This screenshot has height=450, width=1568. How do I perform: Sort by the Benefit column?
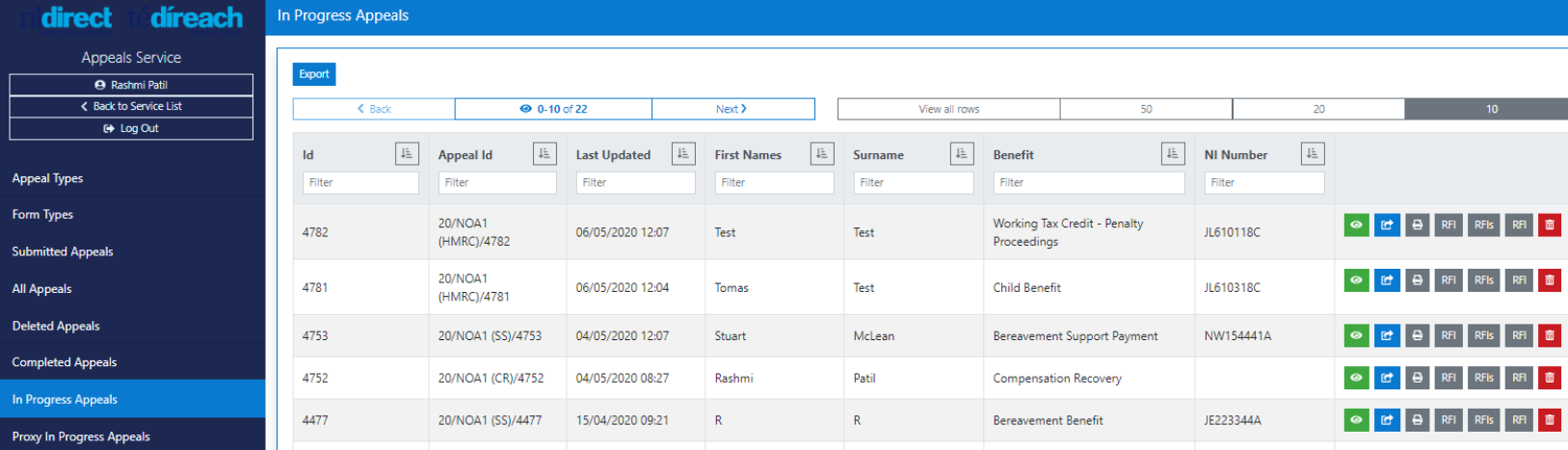click(1173, 154)
